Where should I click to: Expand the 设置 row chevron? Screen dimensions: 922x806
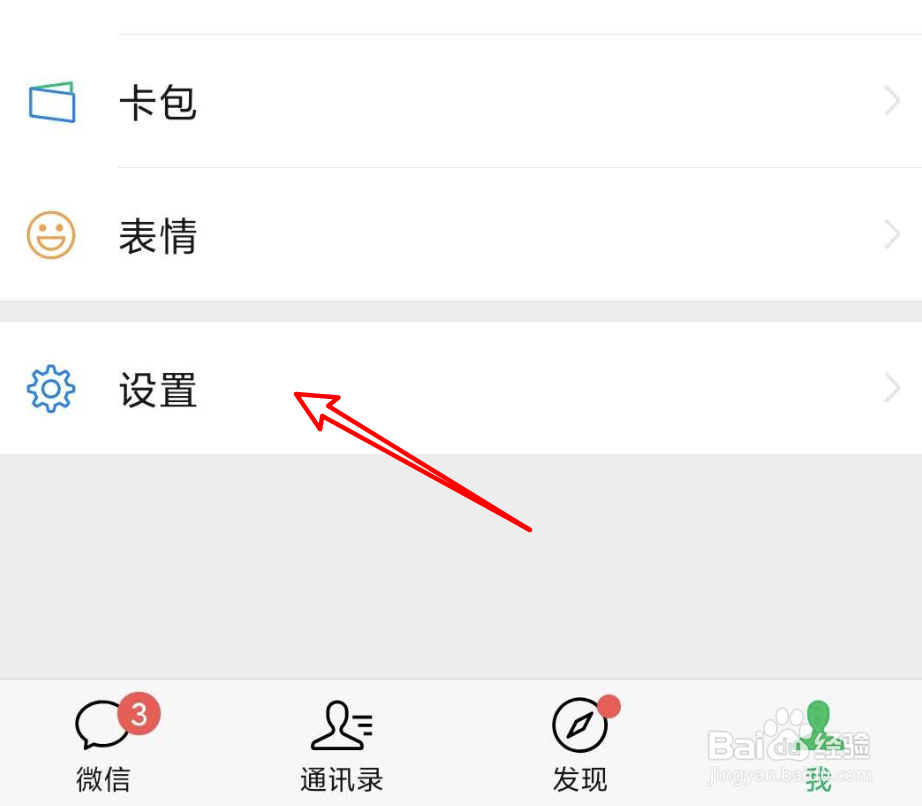[892, 388]
